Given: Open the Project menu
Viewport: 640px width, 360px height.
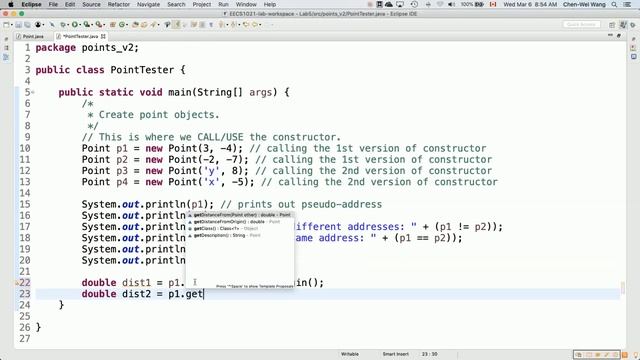Looking at the screenshot, I should (202, 4).
